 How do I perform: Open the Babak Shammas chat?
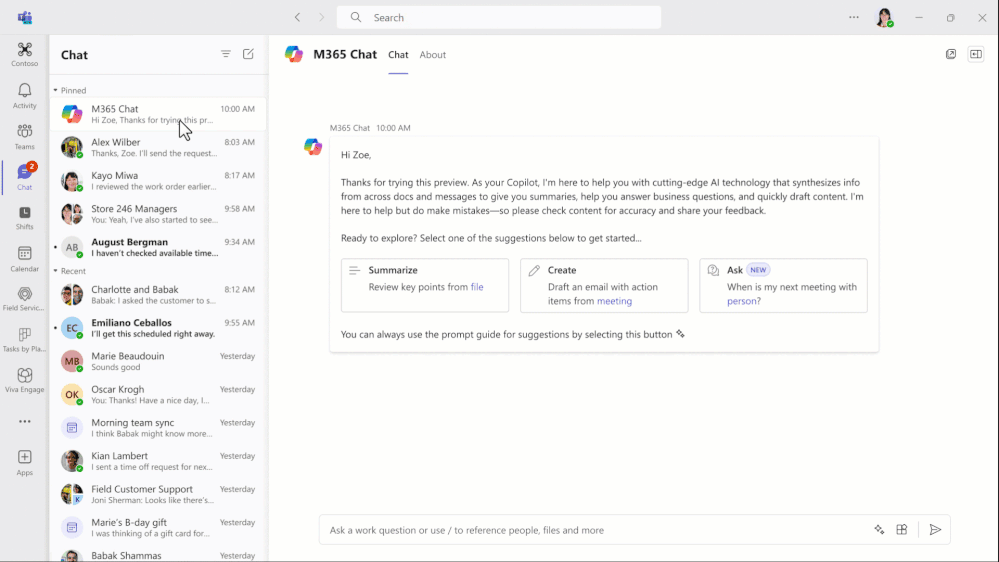coord(158,554)
